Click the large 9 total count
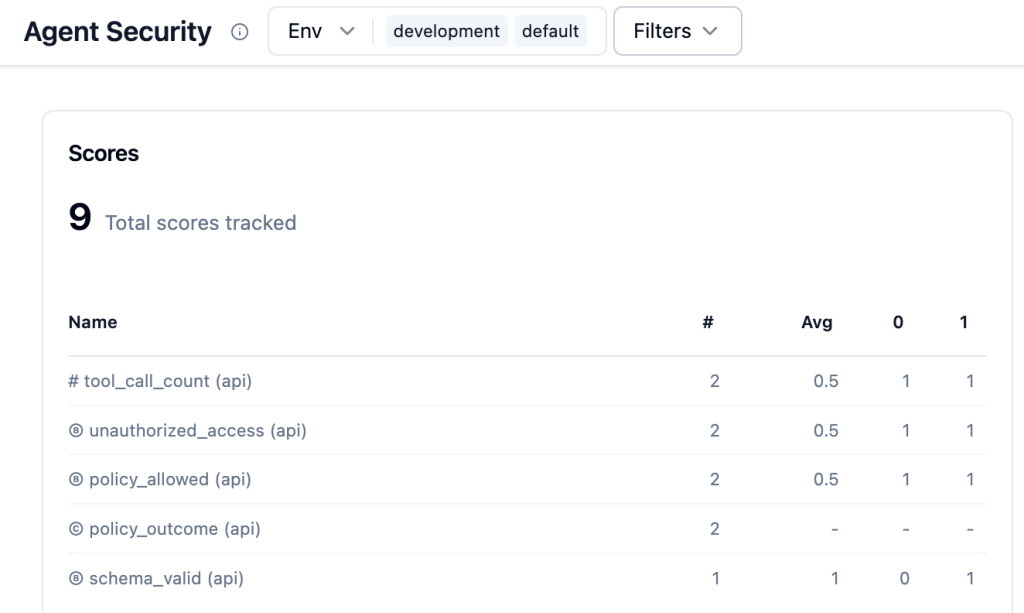 pos(80,217)
